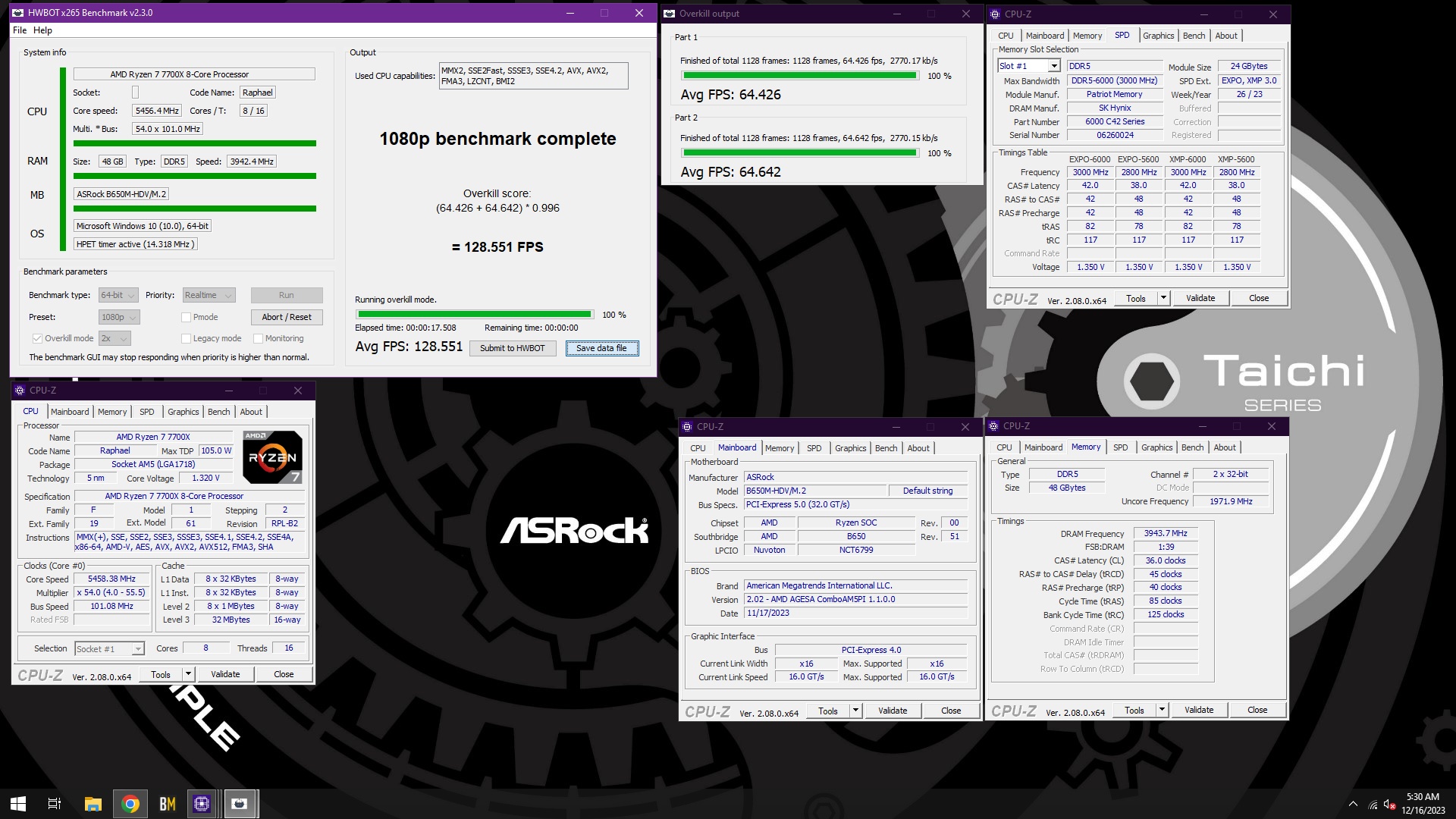Image resolution: width=1456 pixels, height=819 pixels.
Task: Open the File menu in HWBOT
Action: 20,30
